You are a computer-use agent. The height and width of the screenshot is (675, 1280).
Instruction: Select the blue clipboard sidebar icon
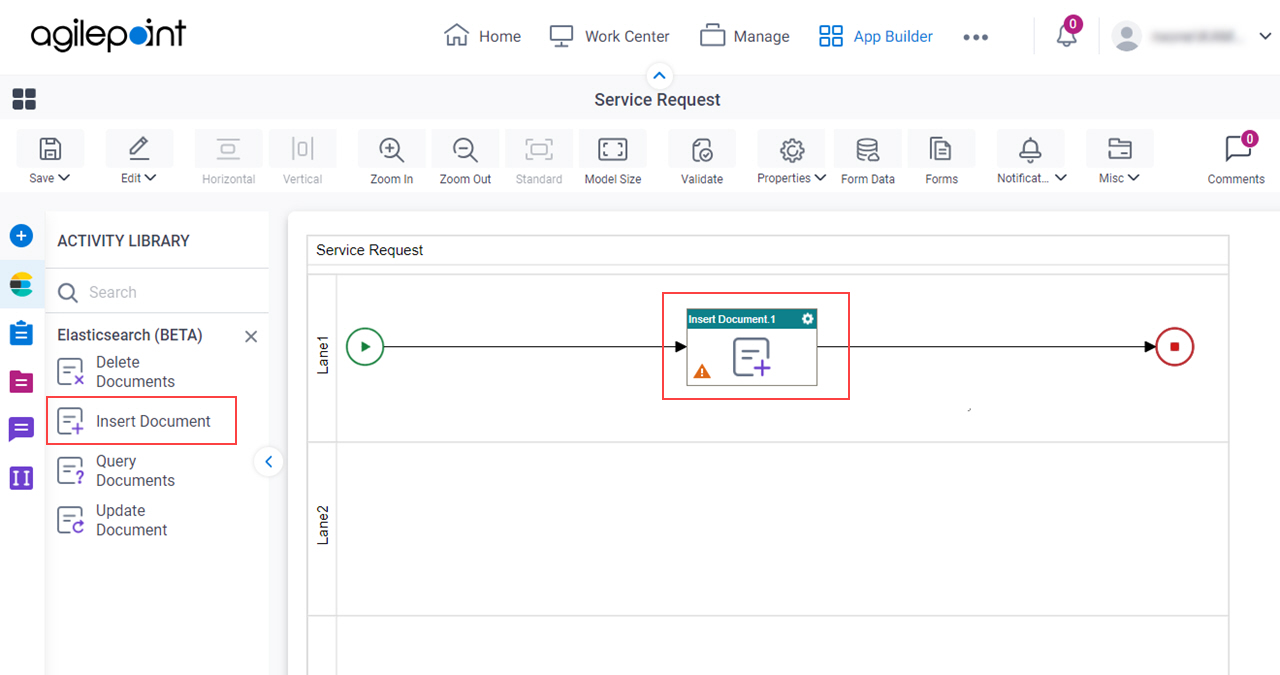(x=21, y=333)
